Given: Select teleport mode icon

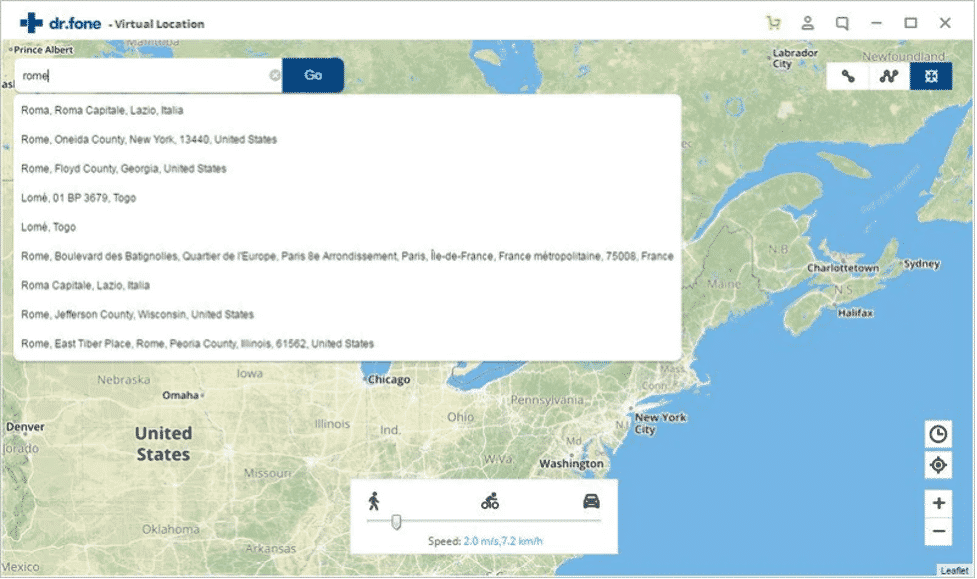Looking at the screenshot, I should tap(931, 76).
